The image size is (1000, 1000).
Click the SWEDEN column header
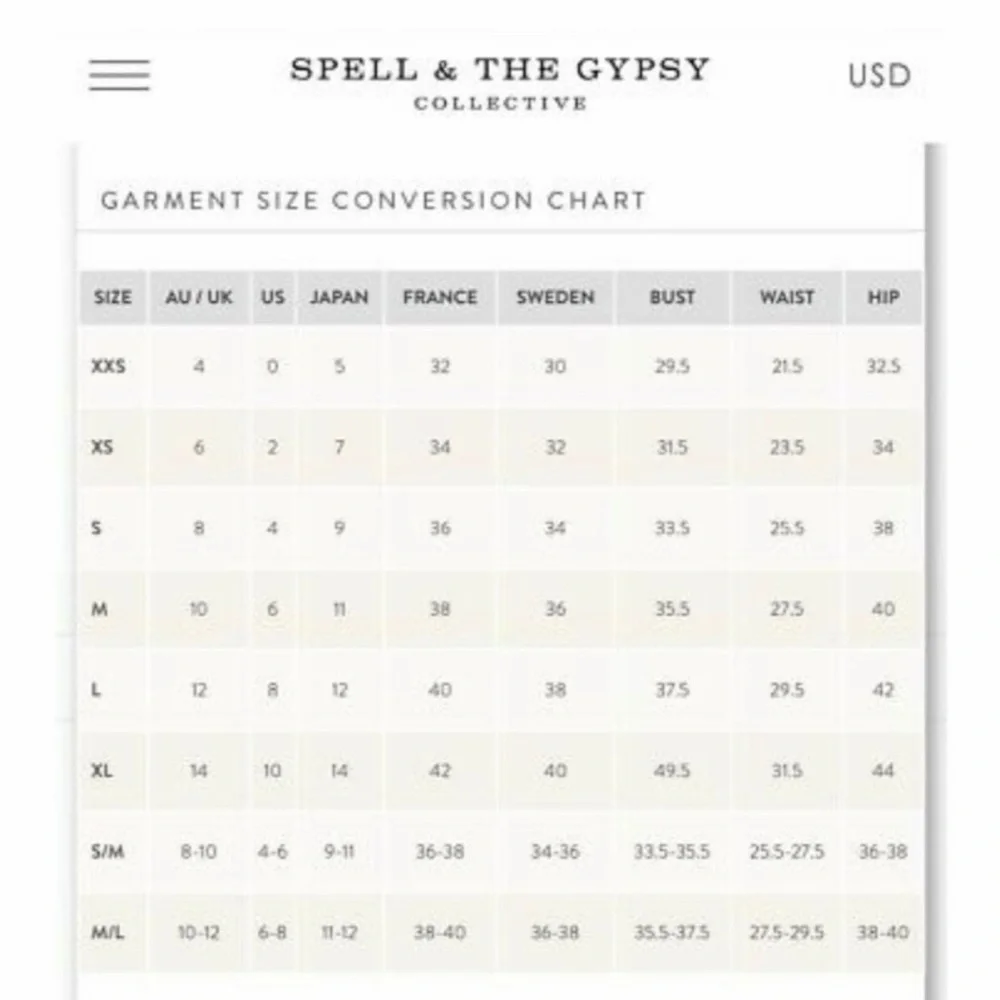click(555, 297)
